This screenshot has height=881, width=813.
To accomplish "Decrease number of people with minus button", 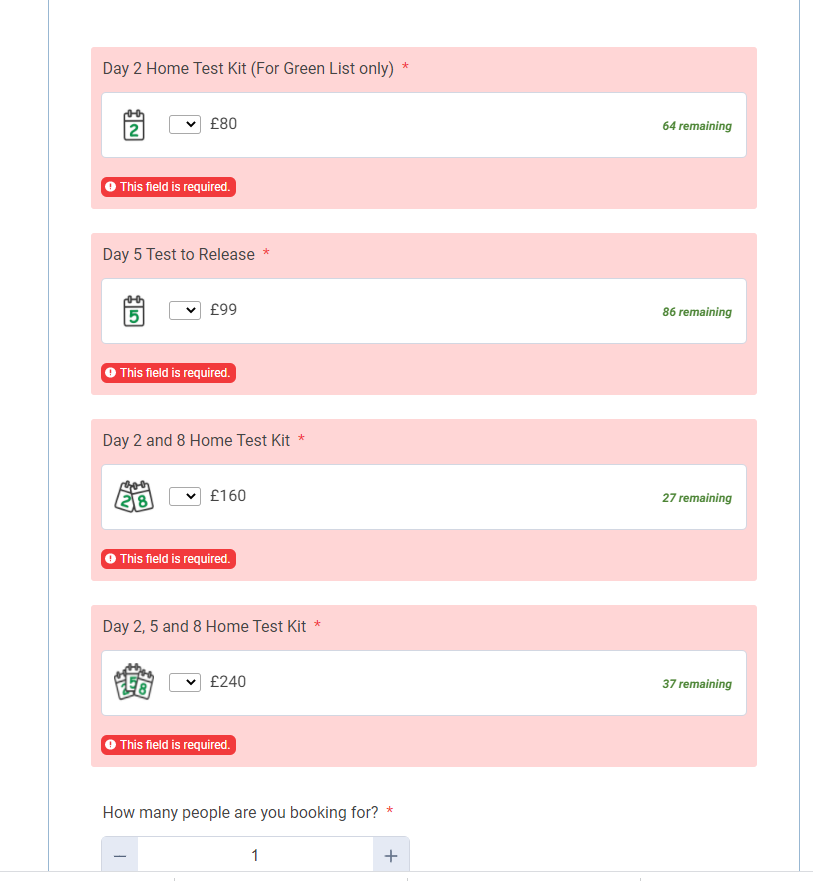I will coord(120,856).
